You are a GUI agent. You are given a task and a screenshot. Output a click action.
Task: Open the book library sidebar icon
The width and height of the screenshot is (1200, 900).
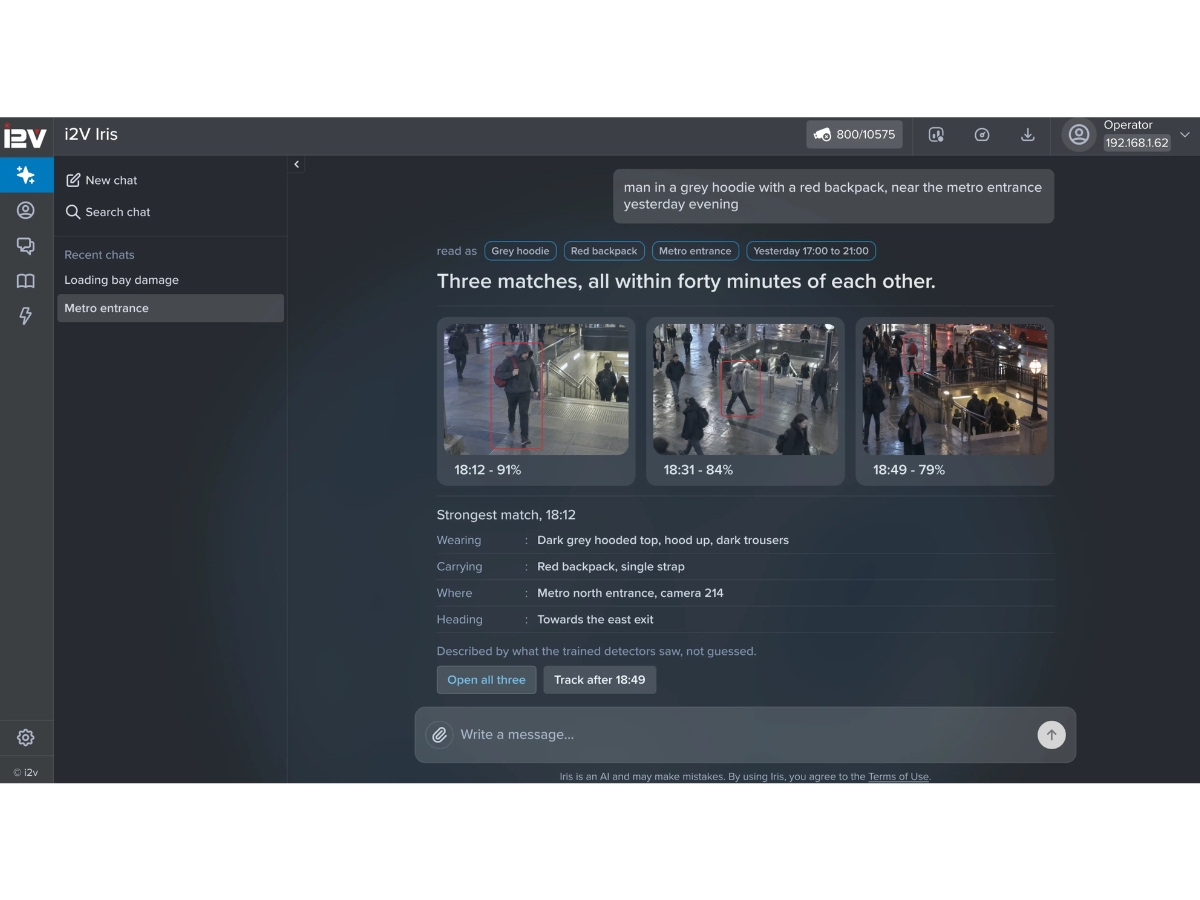click(26, 281)
